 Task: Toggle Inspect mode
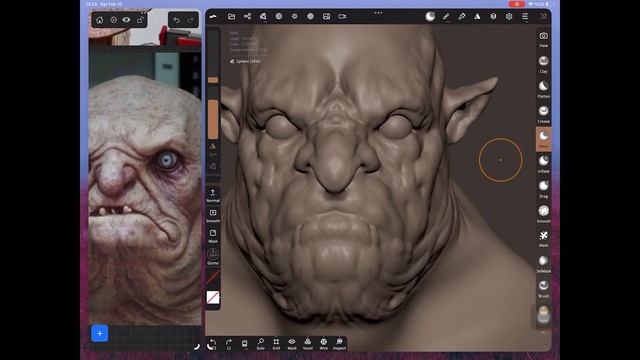coord(339,344)
